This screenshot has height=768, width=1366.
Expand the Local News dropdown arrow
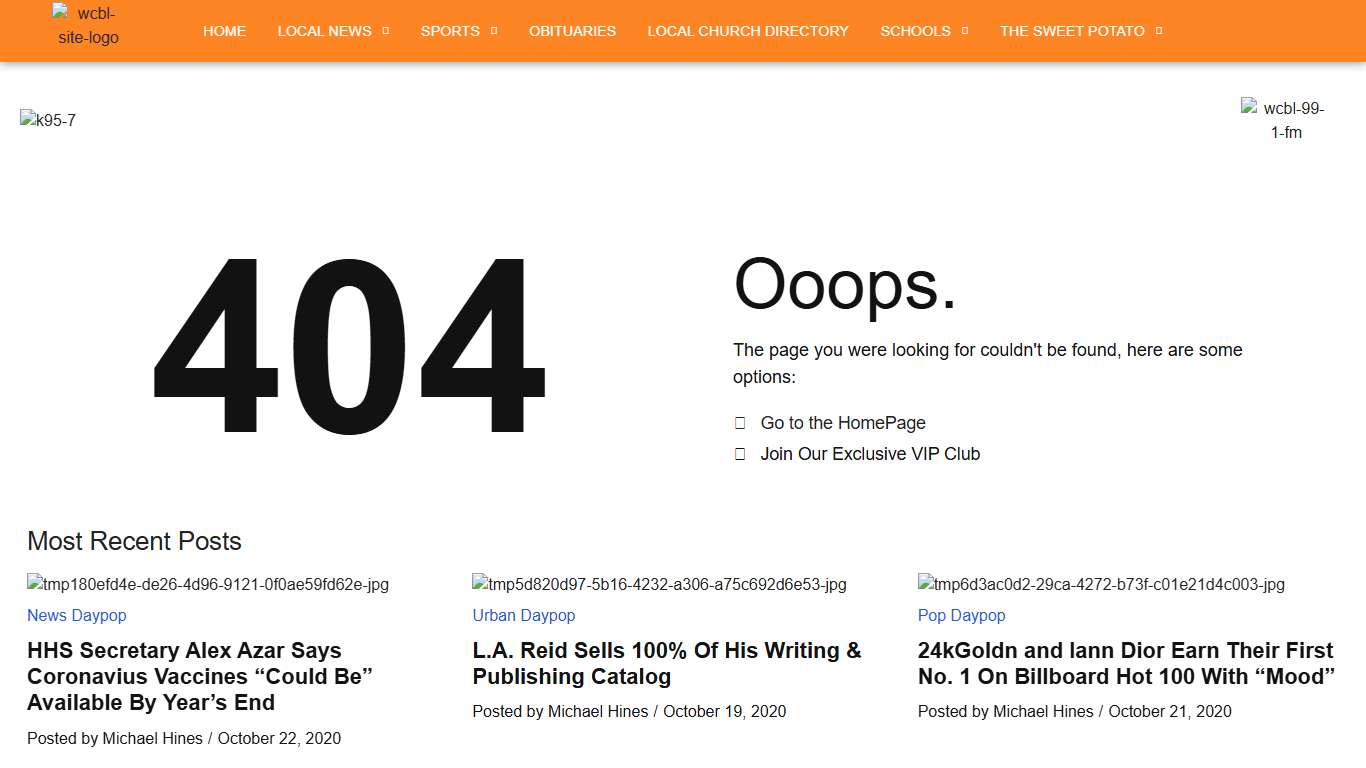pyautogui.click(x=386, y=31)
